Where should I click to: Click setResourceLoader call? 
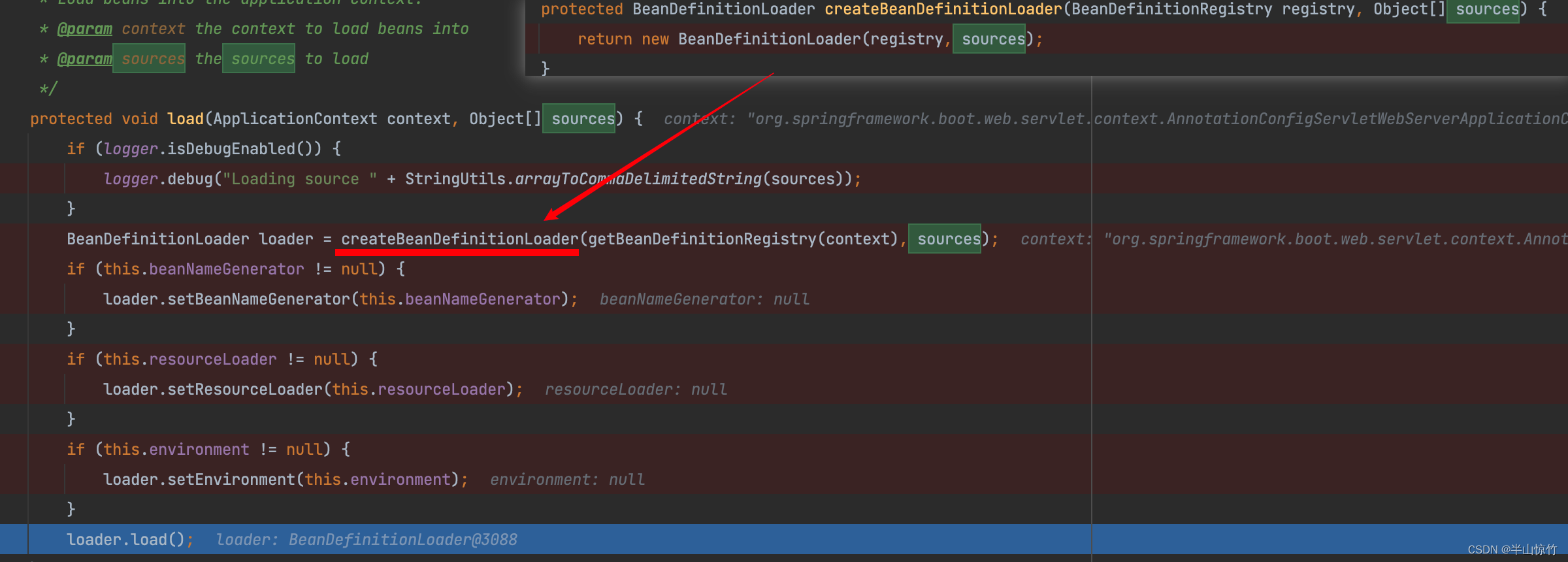(x=245, y=389)
